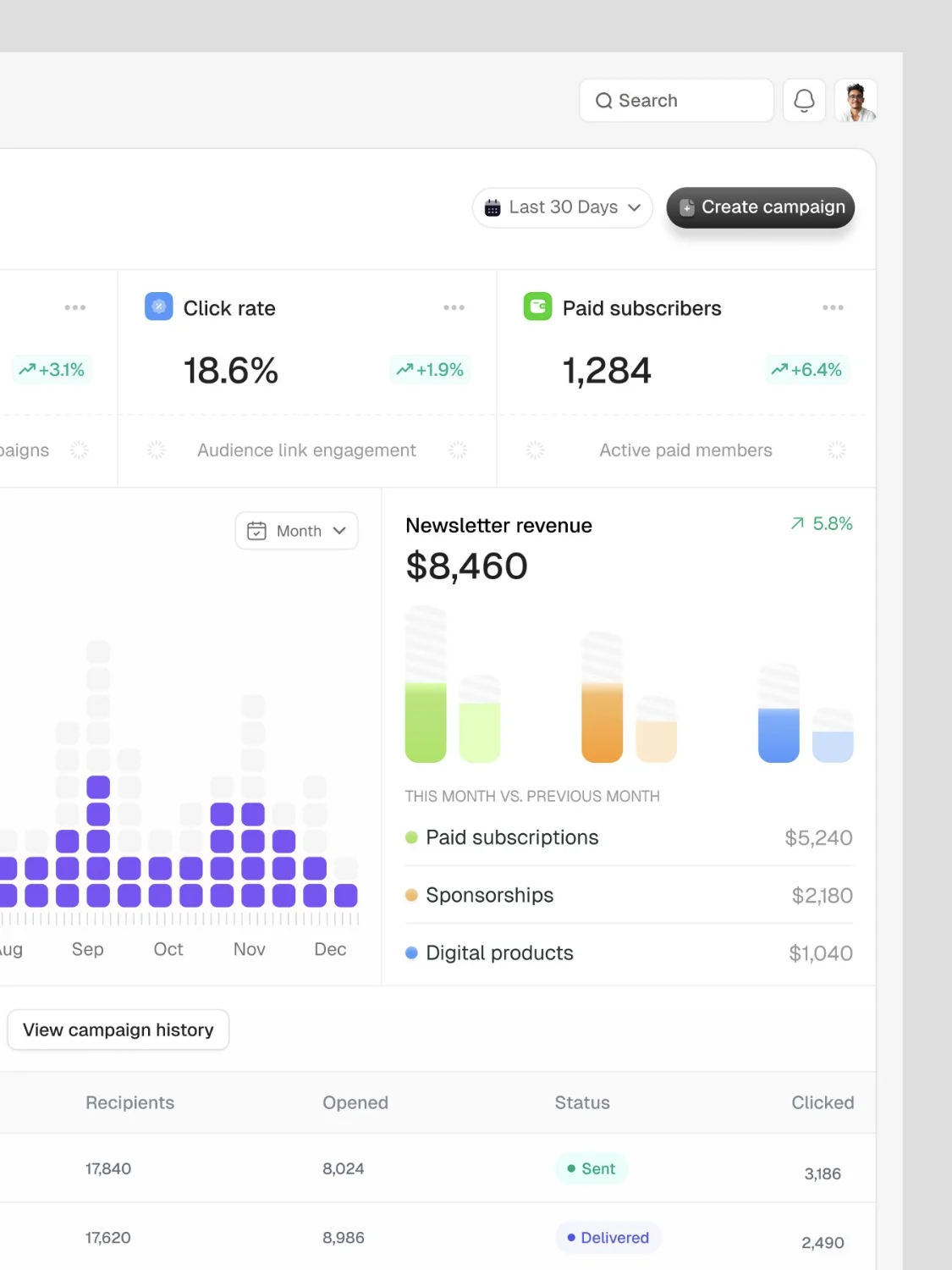Click the search magnifier icon
952x1270 pixels.
603,101
